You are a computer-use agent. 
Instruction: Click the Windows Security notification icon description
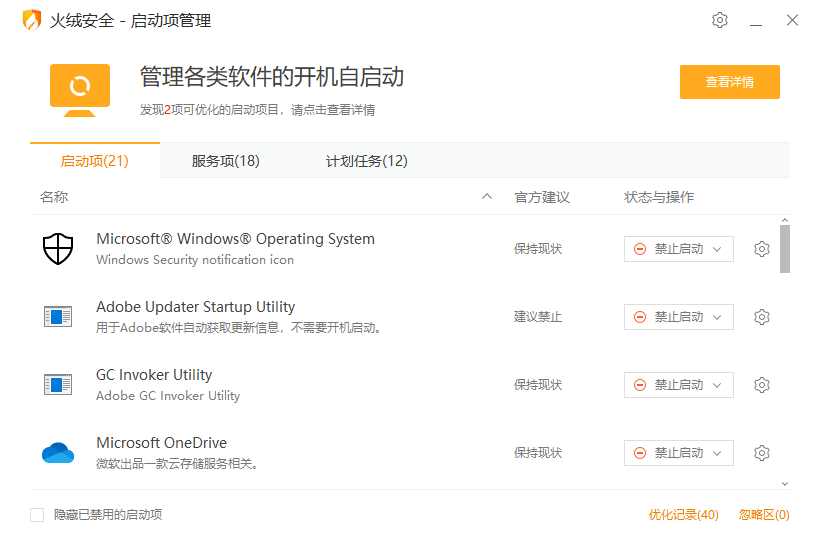pyautogui.click(x=195, y=260)
